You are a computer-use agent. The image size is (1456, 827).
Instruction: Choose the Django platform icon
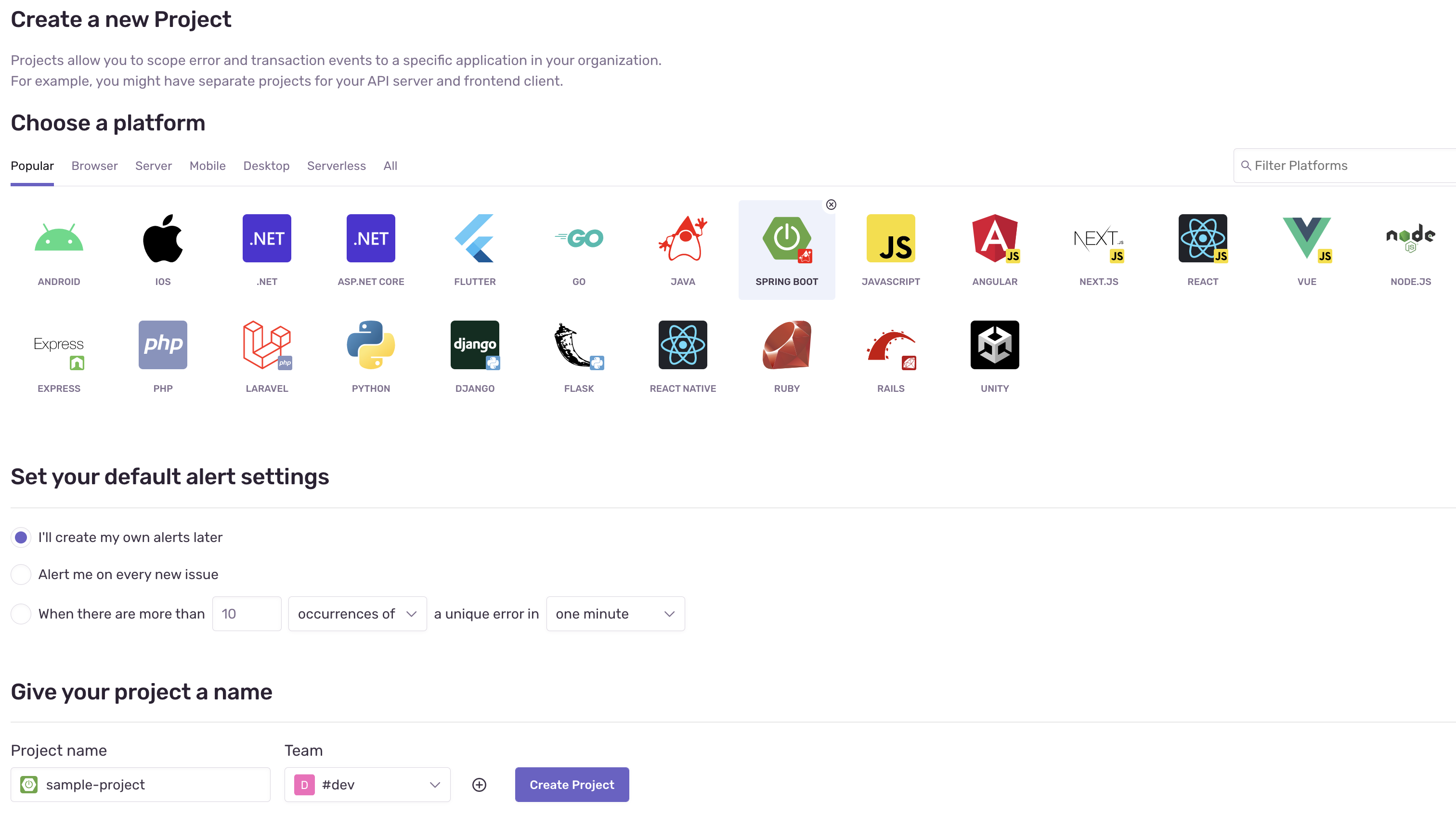pyautogui.click(x=474, y=345)
